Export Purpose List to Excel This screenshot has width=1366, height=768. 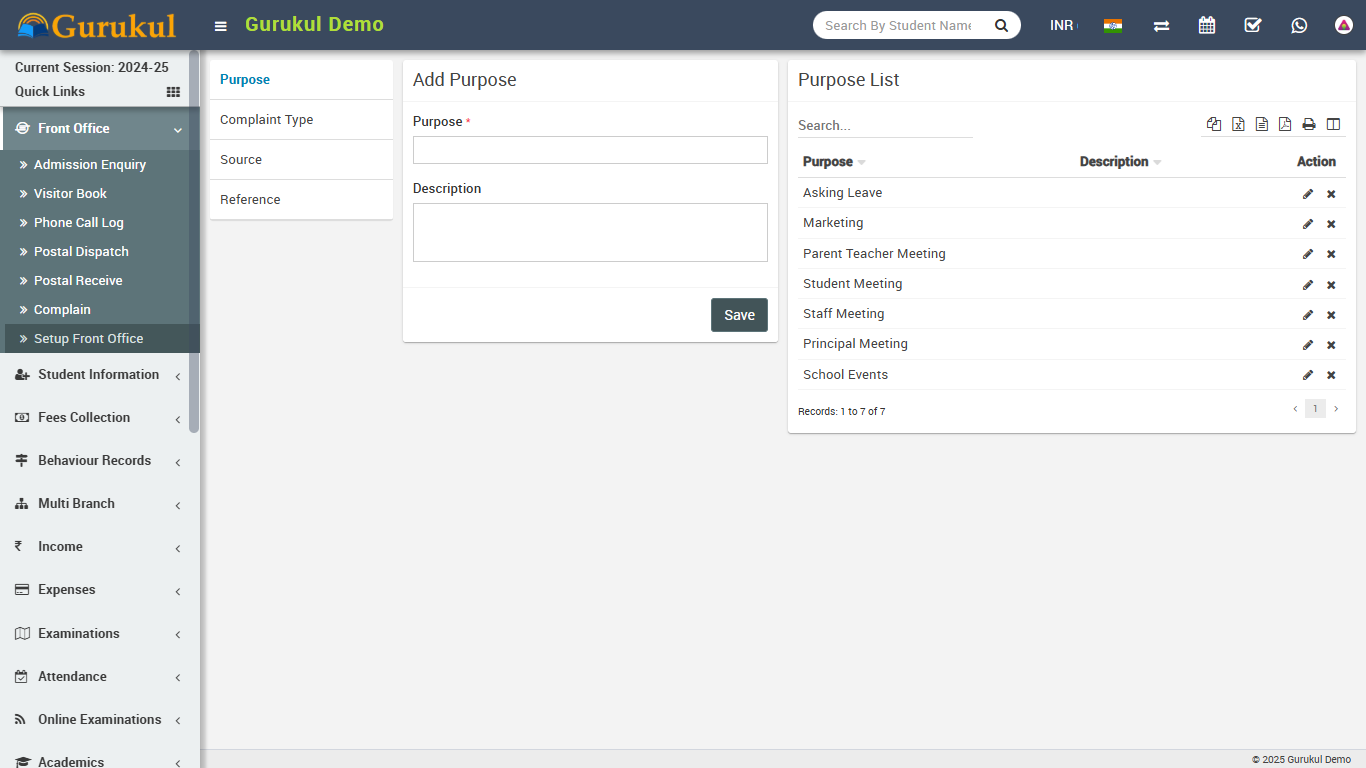(1238, 124)
